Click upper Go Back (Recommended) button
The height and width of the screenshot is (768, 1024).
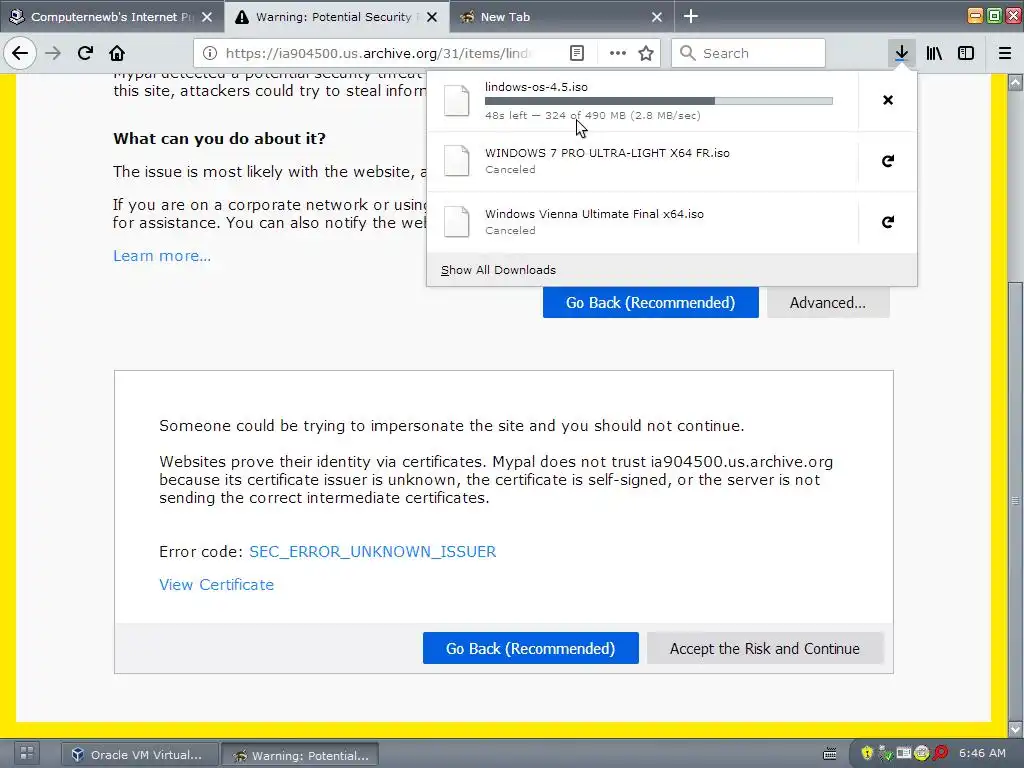point(650,302)
